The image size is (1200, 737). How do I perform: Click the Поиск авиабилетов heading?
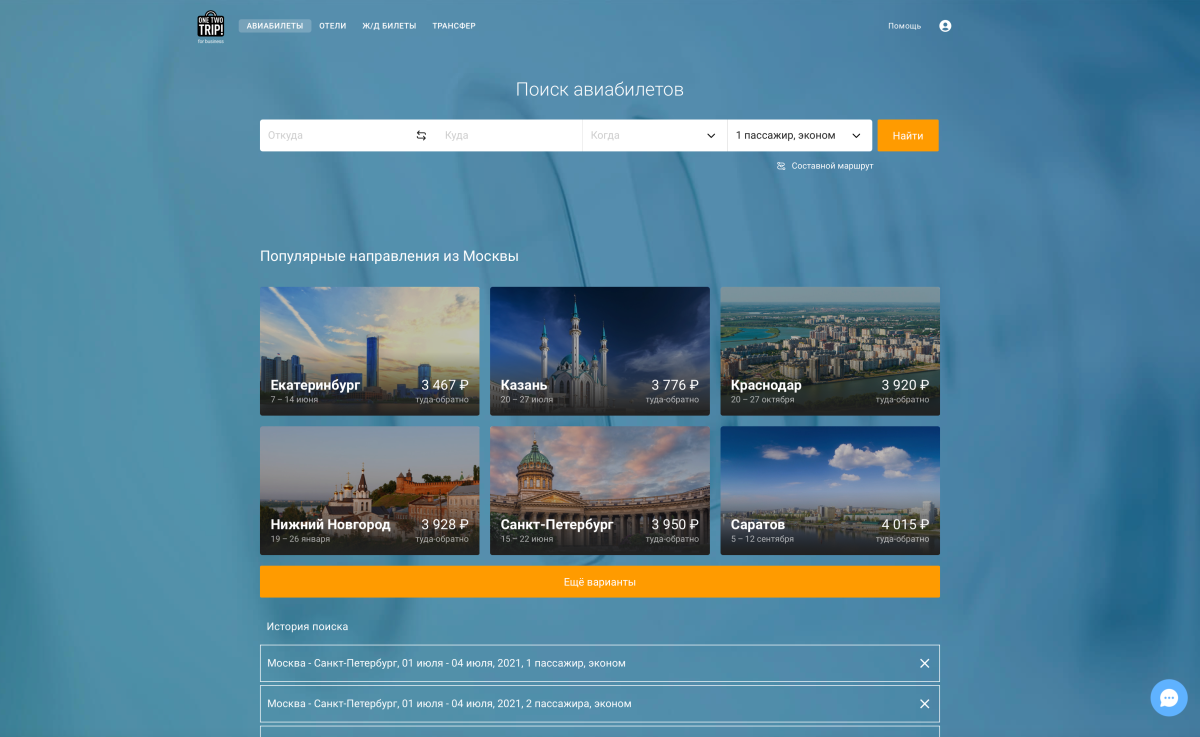(600, 89)
